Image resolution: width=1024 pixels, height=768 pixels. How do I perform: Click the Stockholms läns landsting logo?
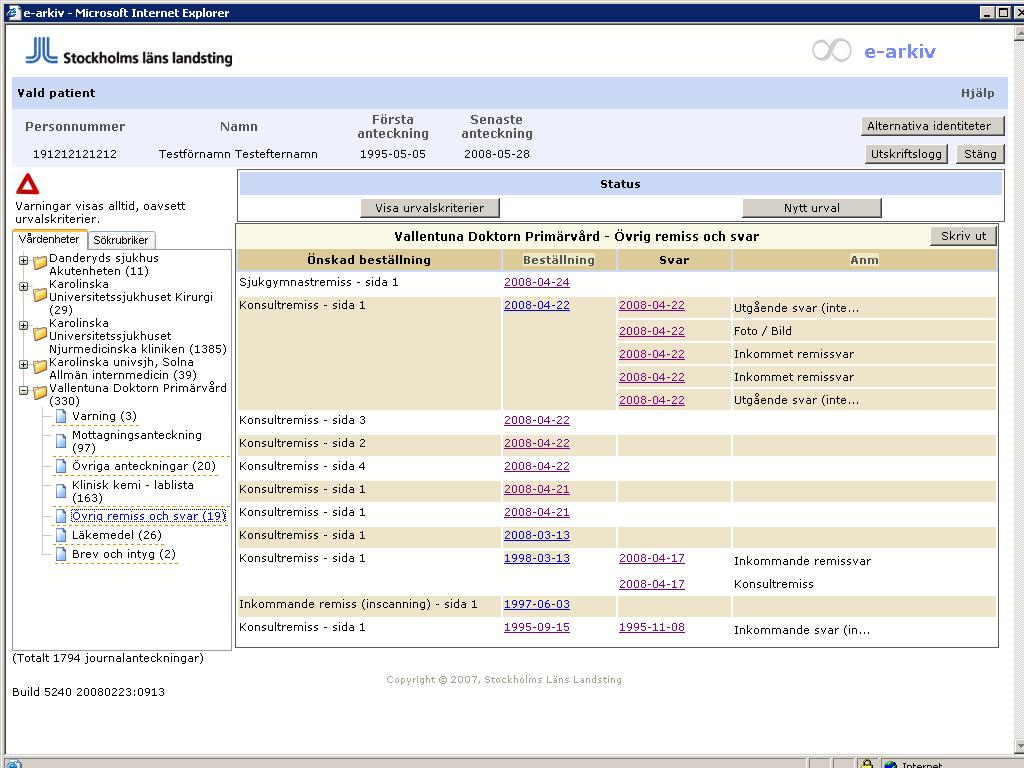(129, 52)
